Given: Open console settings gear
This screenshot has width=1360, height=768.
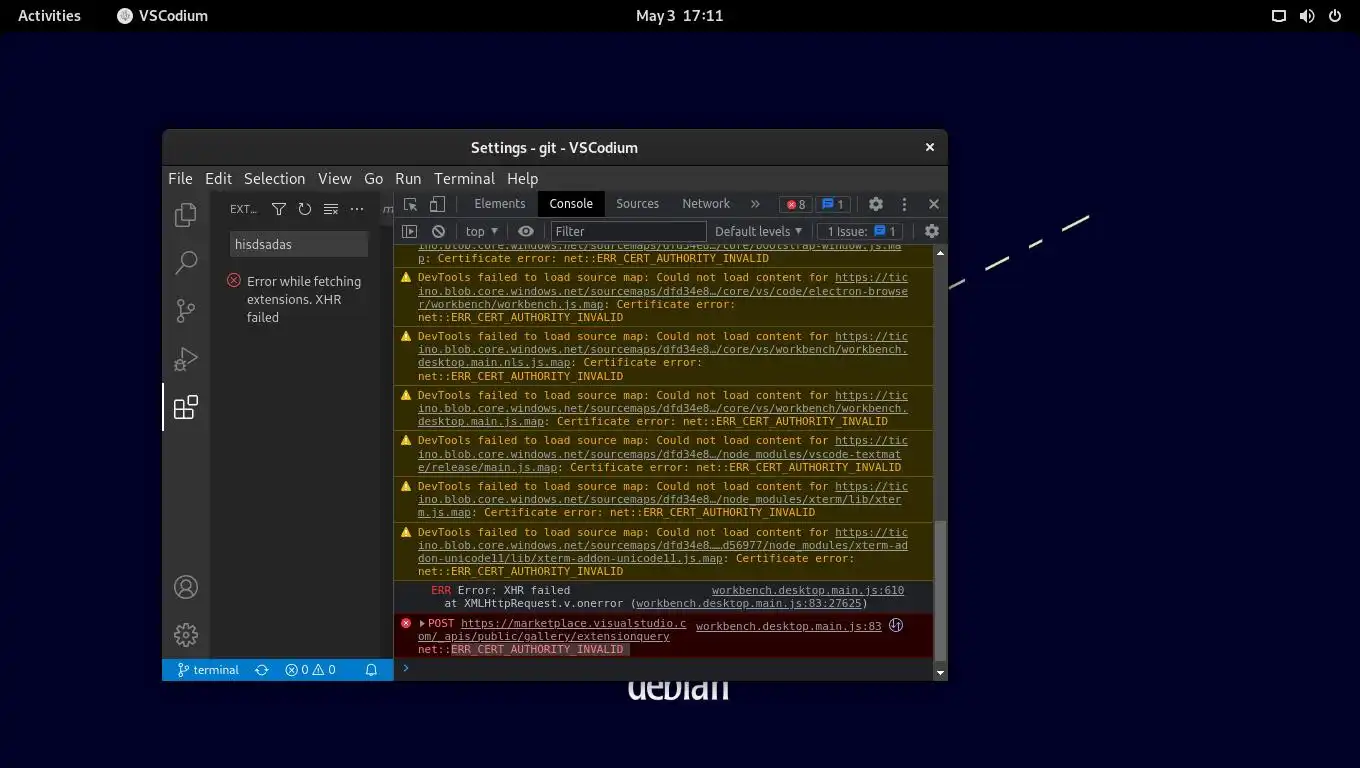Looking at the screenshot, I should tap(932, 231).
